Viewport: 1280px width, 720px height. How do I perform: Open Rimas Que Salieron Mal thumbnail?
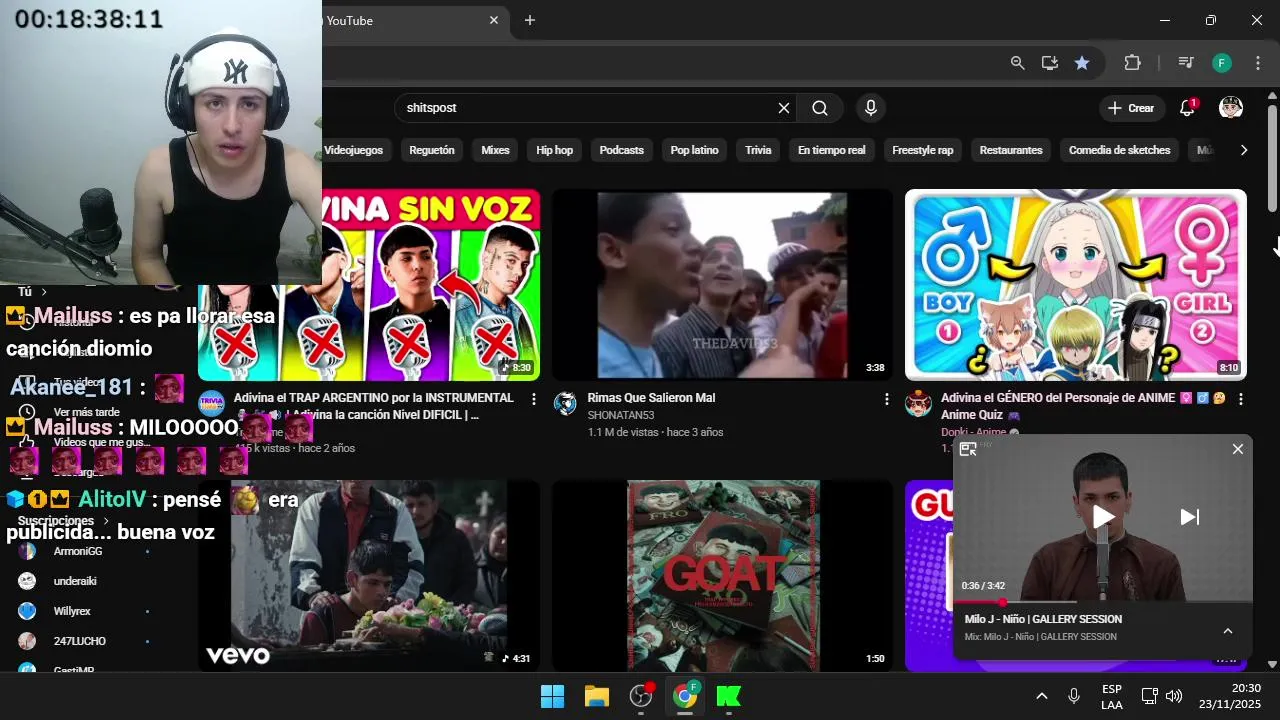tap(722, 284)
